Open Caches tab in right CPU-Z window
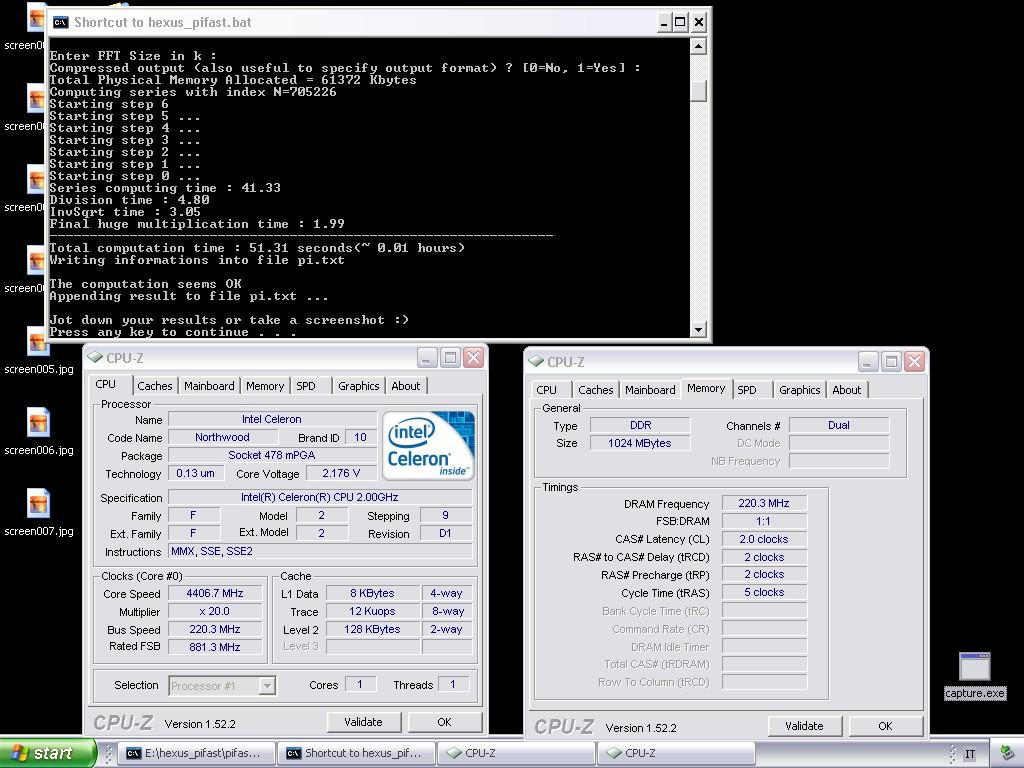The image size is (1024, 768). tap(596, 390)
